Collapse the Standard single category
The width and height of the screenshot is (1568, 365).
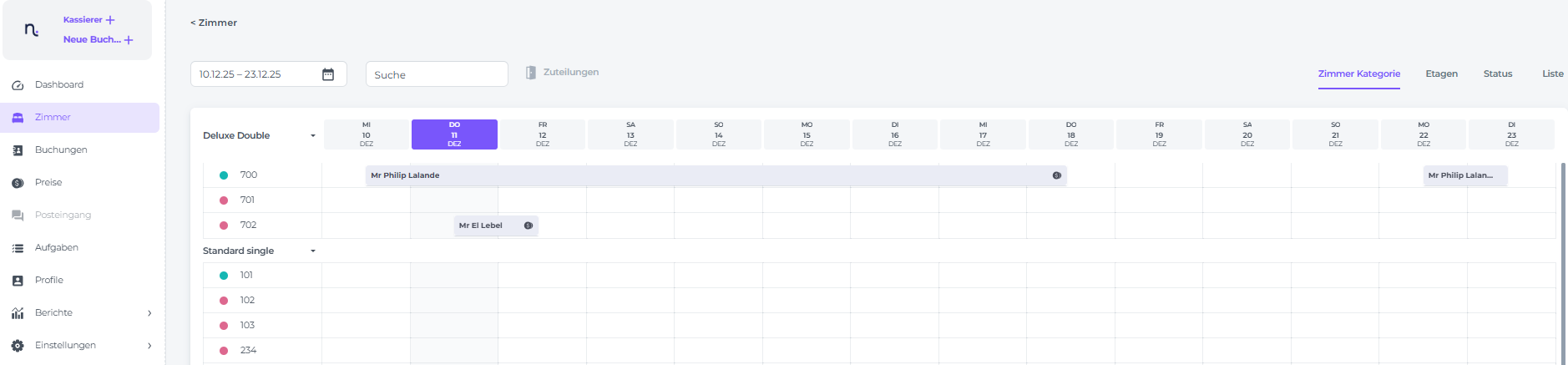[x=313, y=251]
